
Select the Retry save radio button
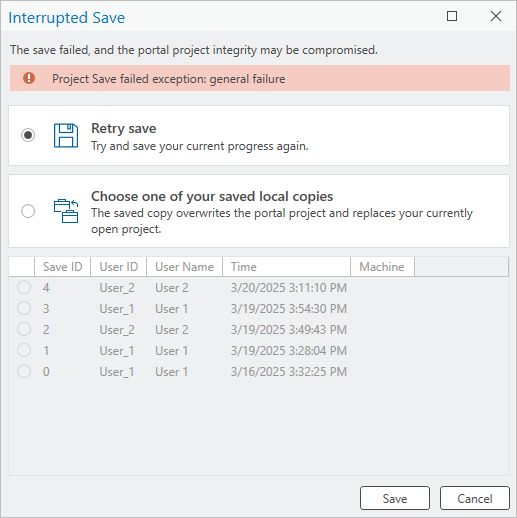point(28,135)
